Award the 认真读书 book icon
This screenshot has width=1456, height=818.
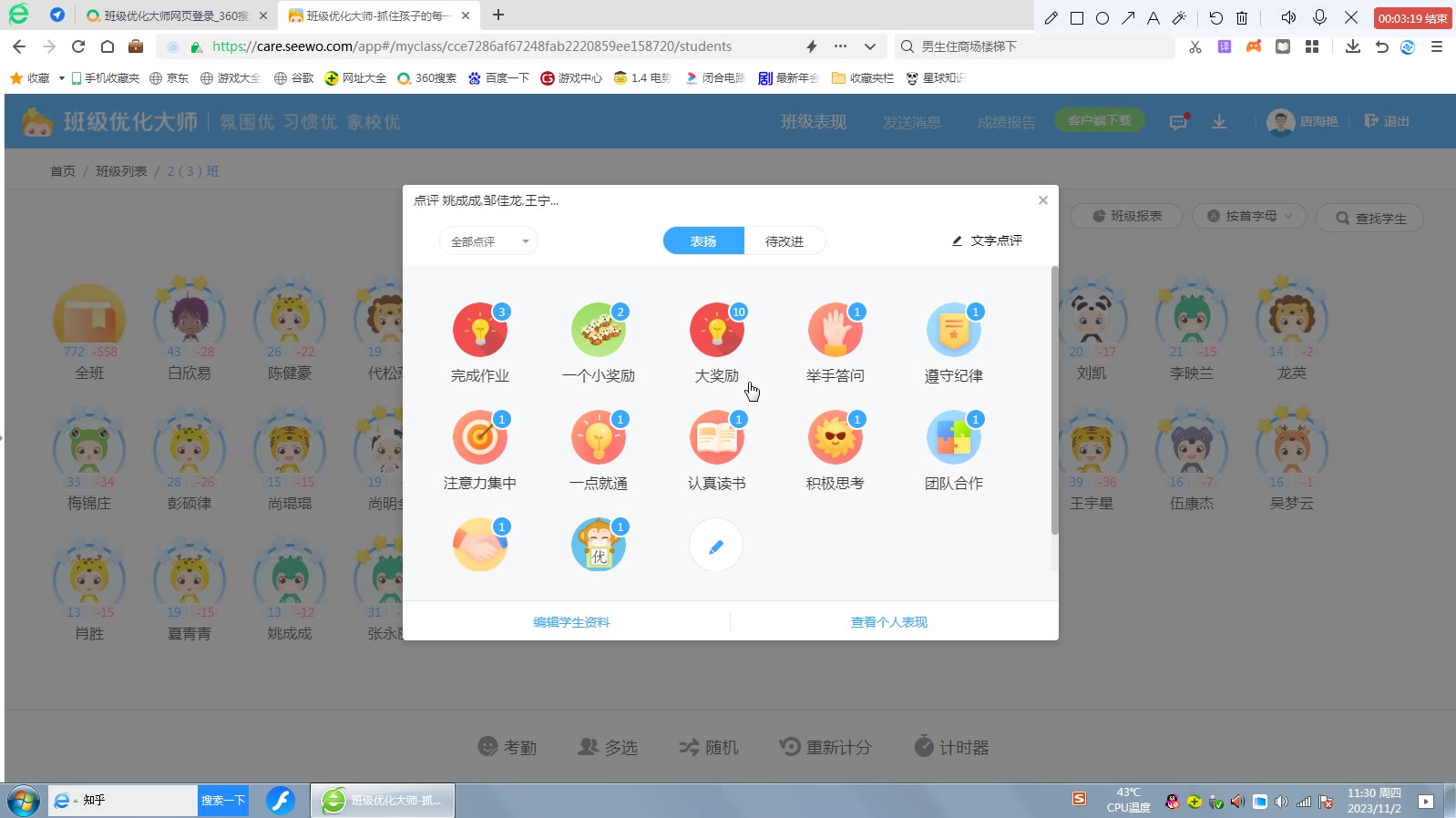717,437
